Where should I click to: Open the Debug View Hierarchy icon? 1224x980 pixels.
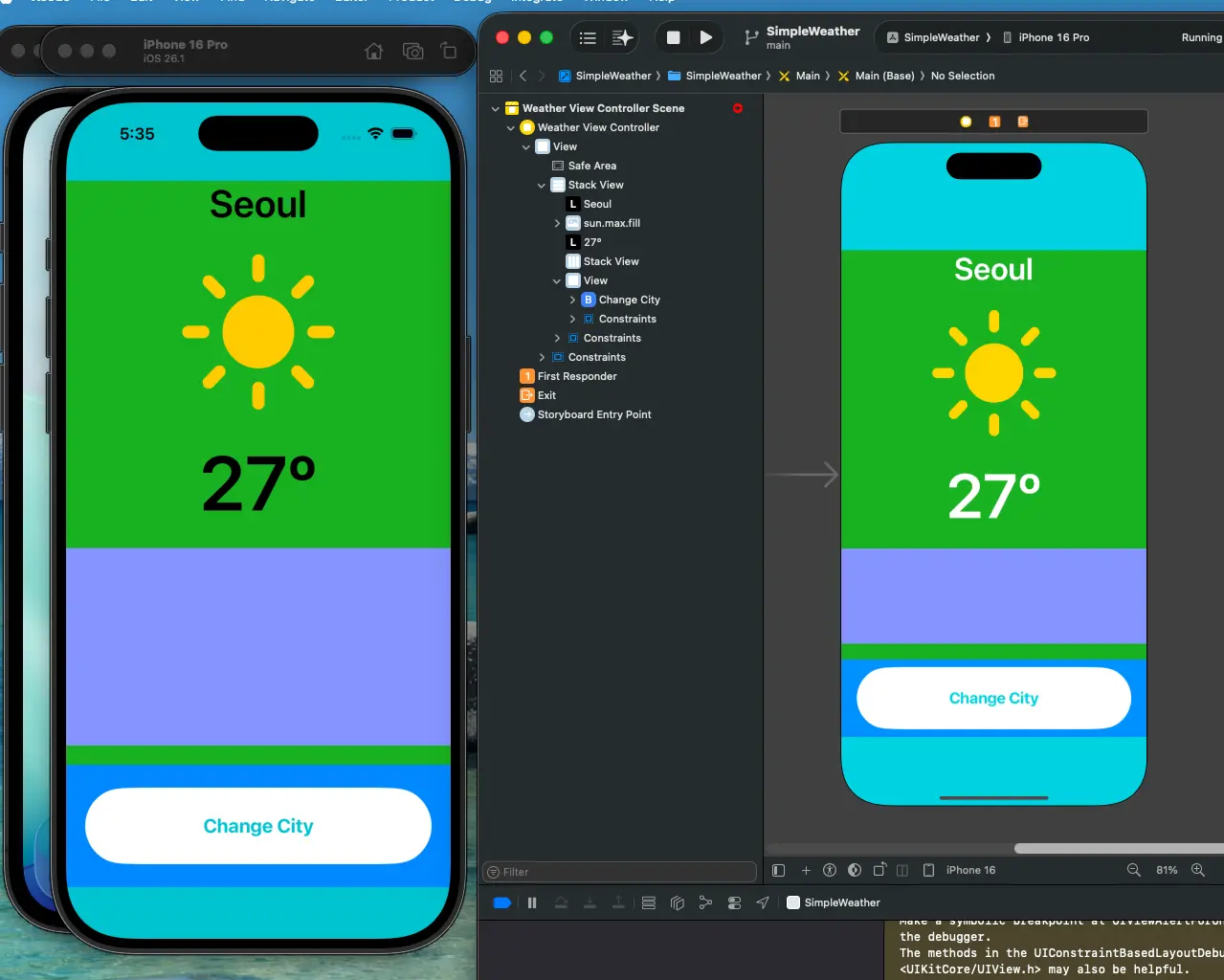coord(677,902)
